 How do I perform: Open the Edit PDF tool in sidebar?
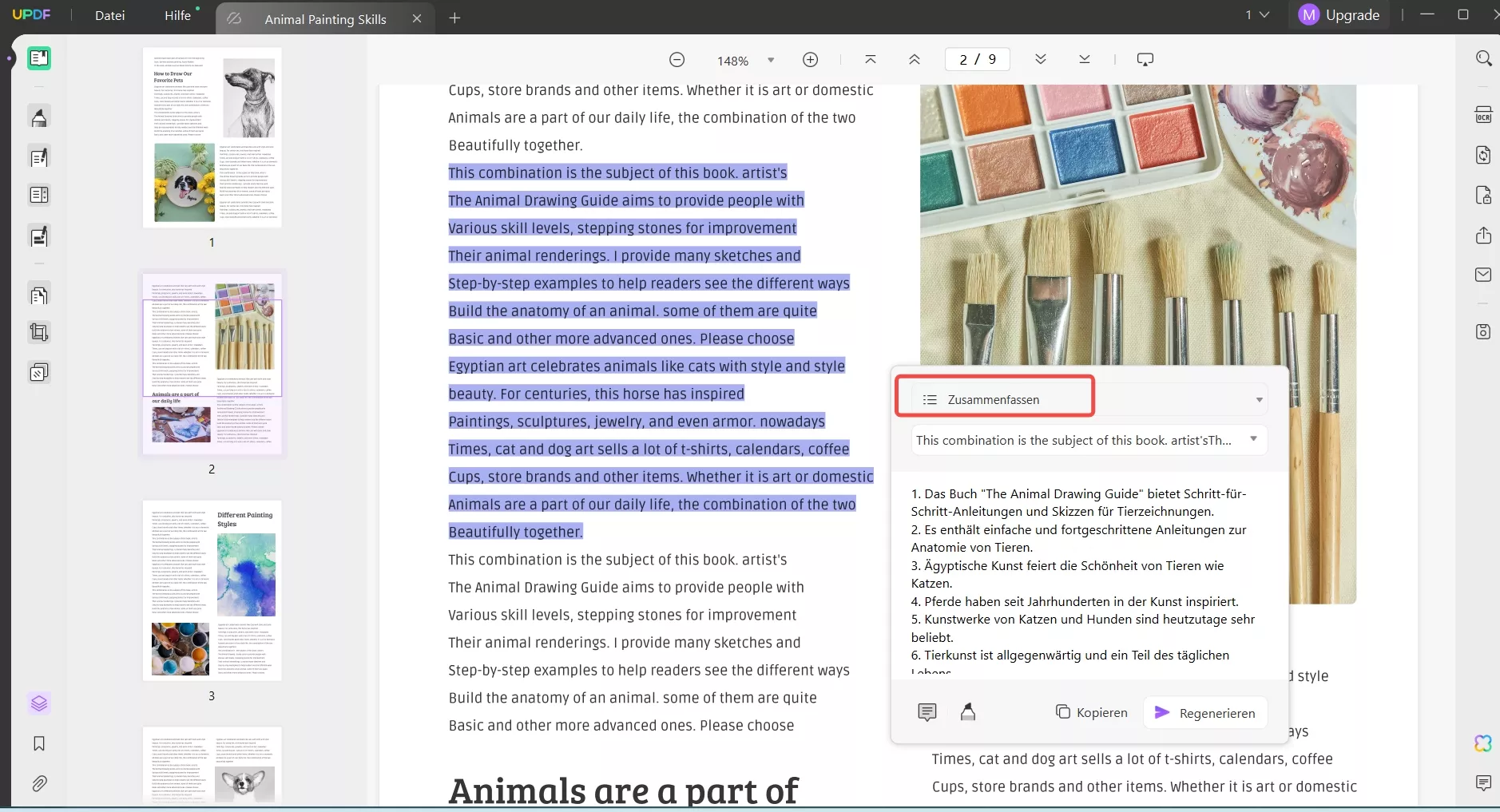coord(39,157)
